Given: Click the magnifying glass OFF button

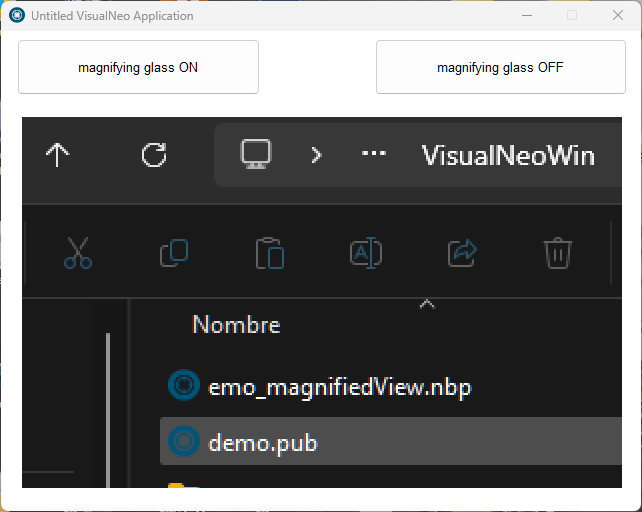Looking at the screenshot, I should coord(501,67).
